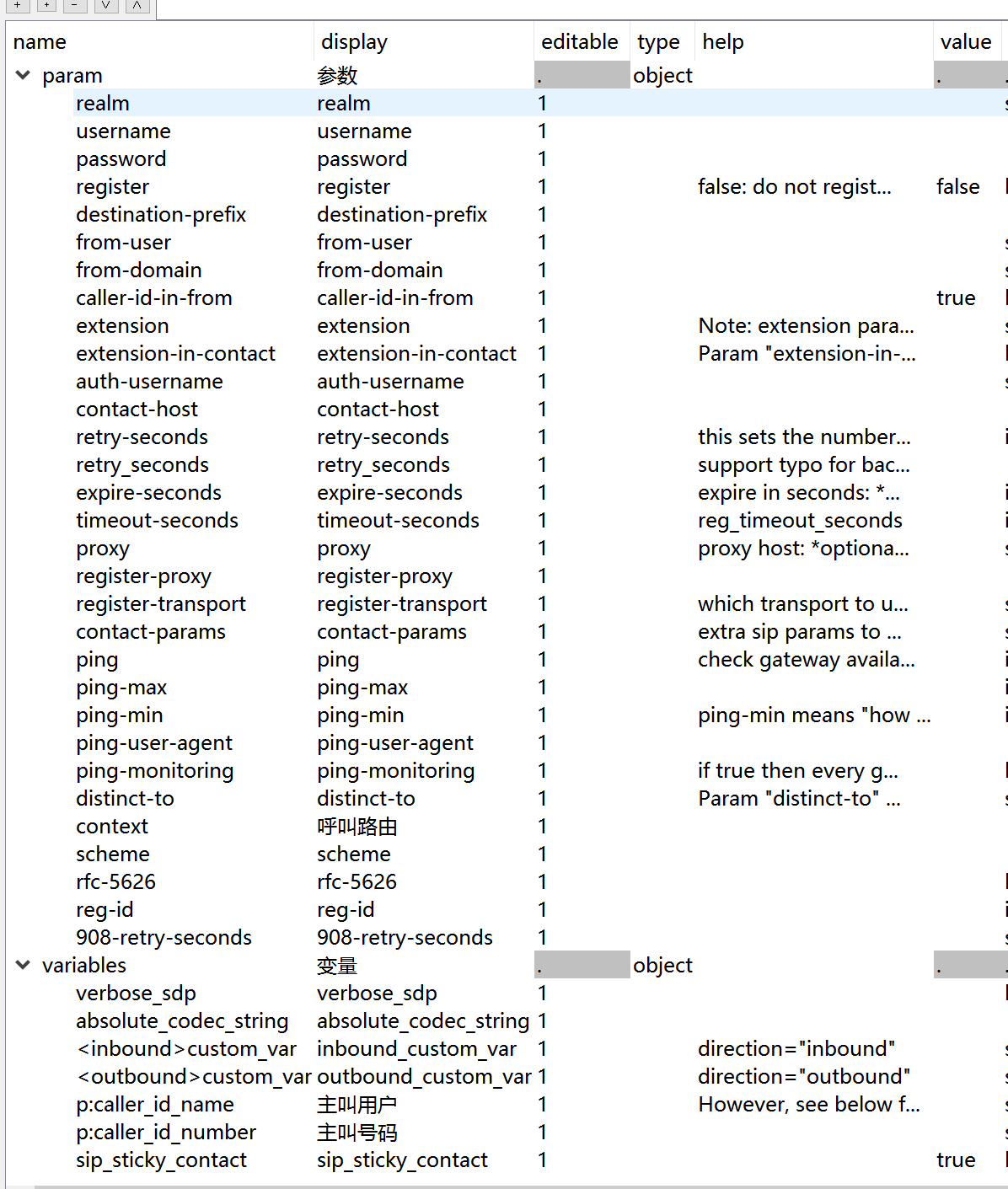Select the param row name
Viewport: 1008px width, 1189px height.
[x=72, y=76]
